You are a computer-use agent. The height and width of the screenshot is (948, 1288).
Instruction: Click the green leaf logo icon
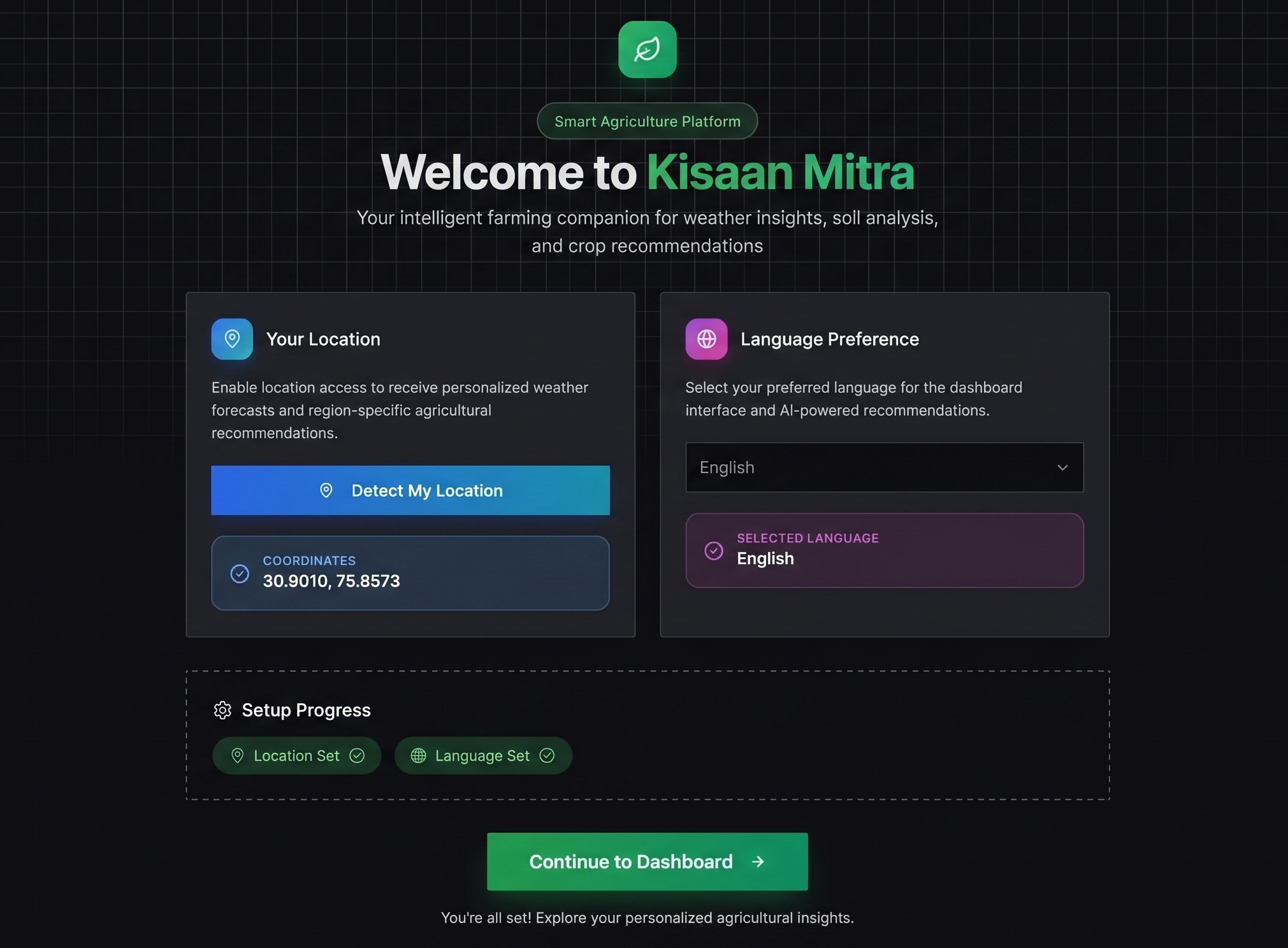[x=647, y=50]
